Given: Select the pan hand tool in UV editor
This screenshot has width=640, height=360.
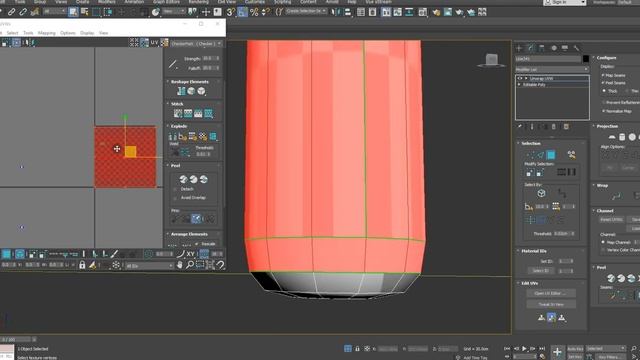Looking at the screenshot, I should pos(180,265).
